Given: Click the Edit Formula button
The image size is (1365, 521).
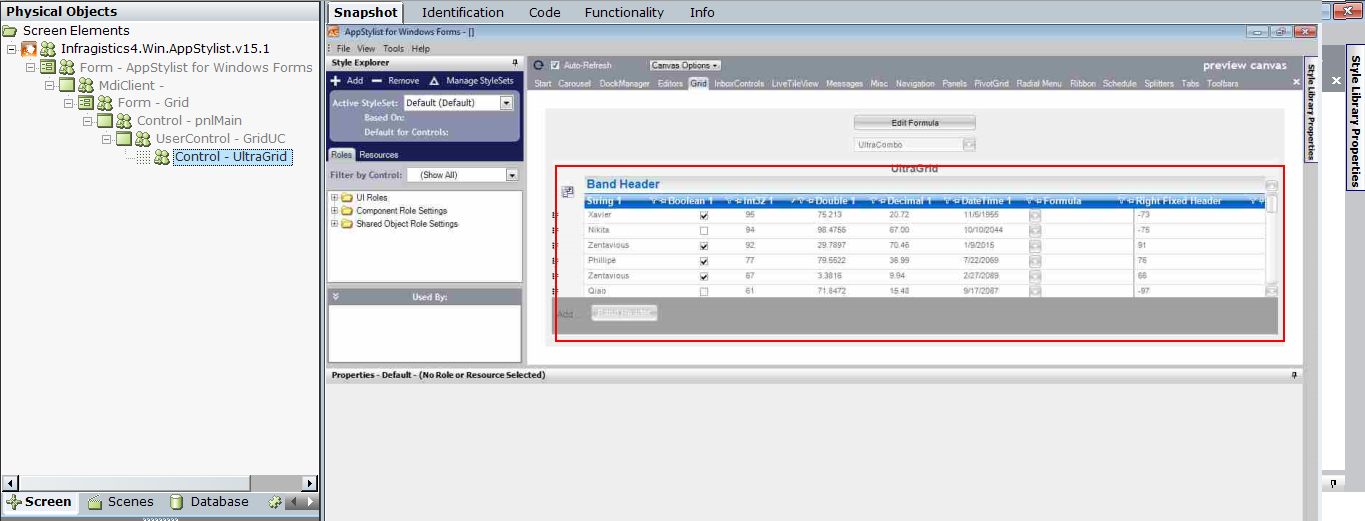Looking at the screenshot, I should 914,123.
